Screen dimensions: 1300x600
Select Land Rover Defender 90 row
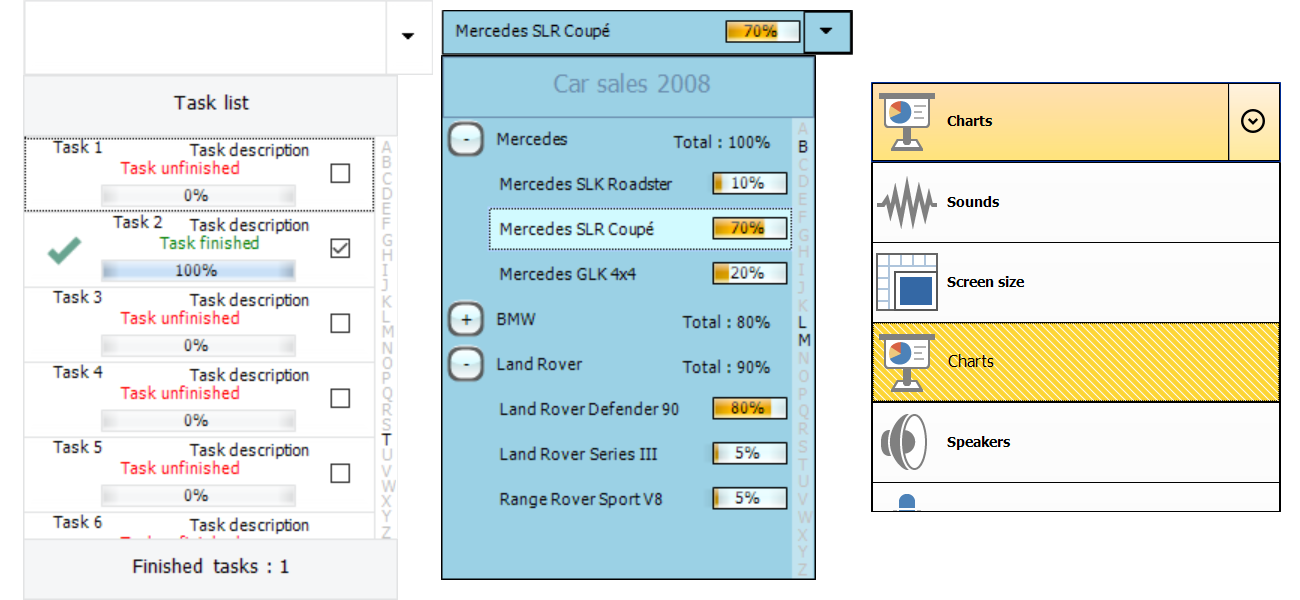pos(640,409)
